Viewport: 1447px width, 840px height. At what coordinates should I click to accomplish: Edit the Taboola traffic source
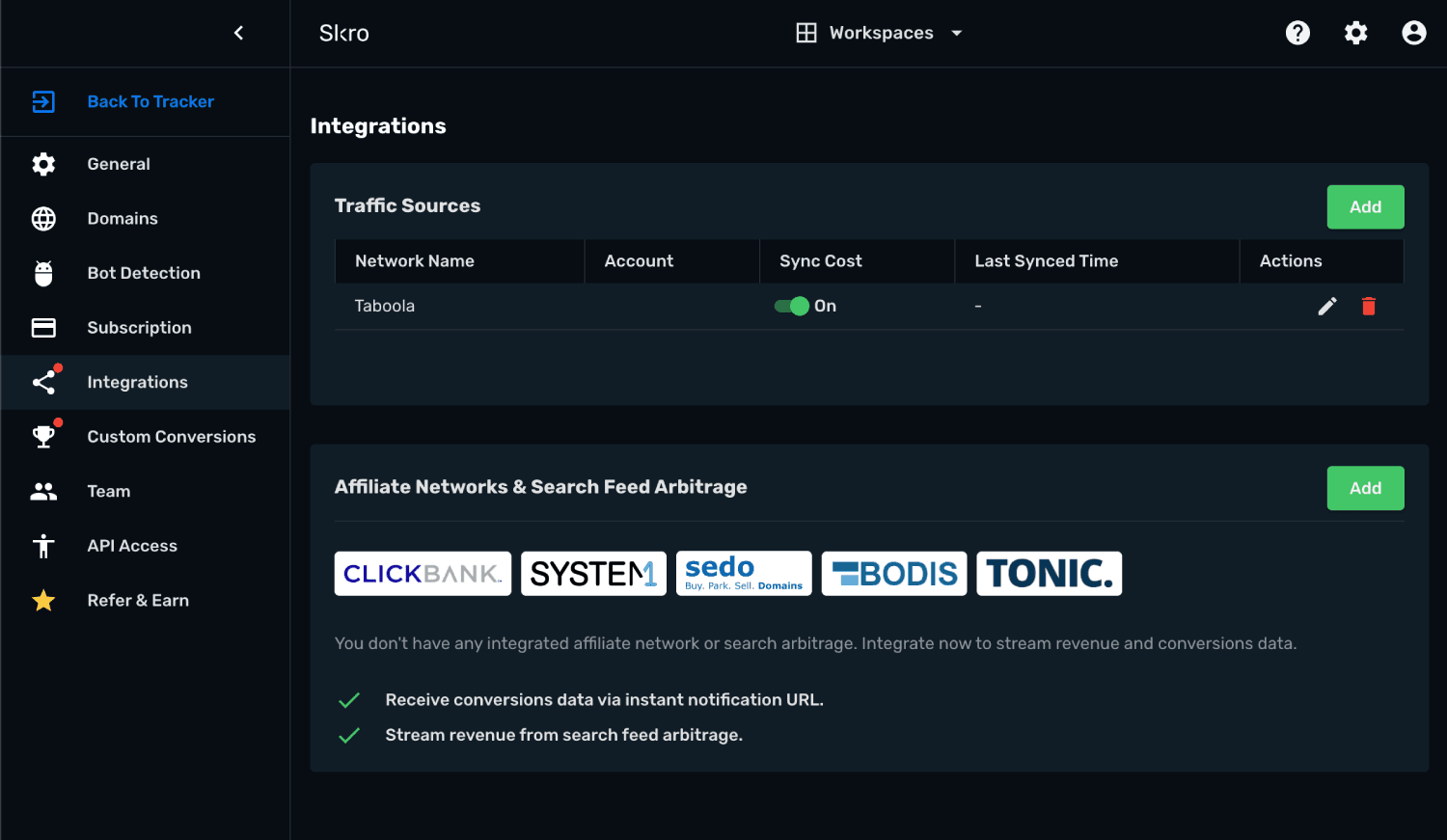(x=1327, y=306)
